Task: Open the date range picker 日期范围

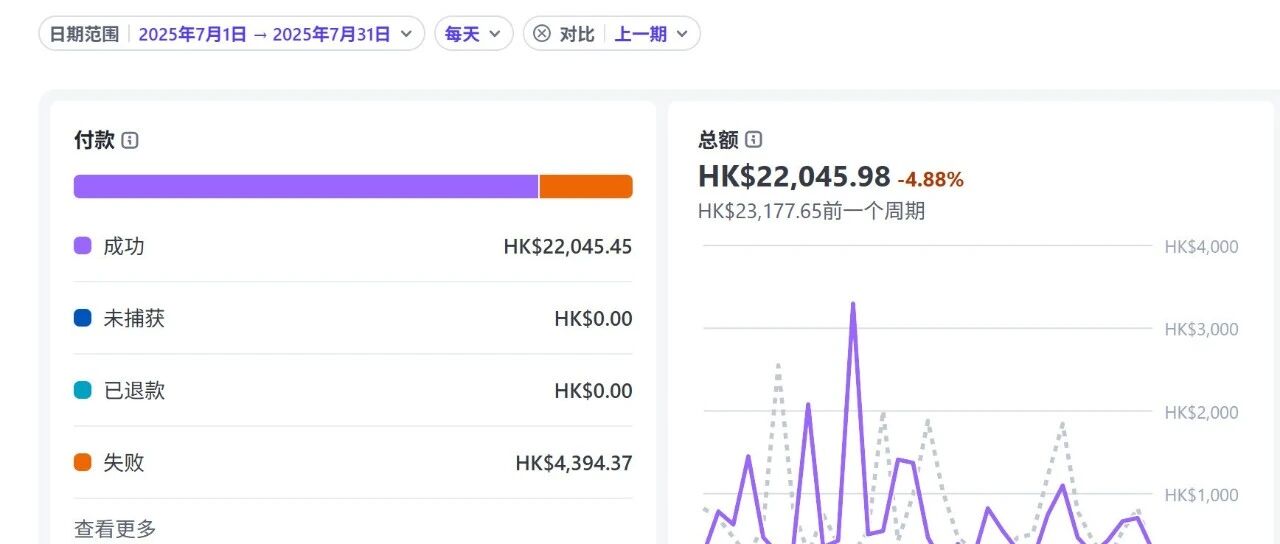Action: tap(231, 33)
